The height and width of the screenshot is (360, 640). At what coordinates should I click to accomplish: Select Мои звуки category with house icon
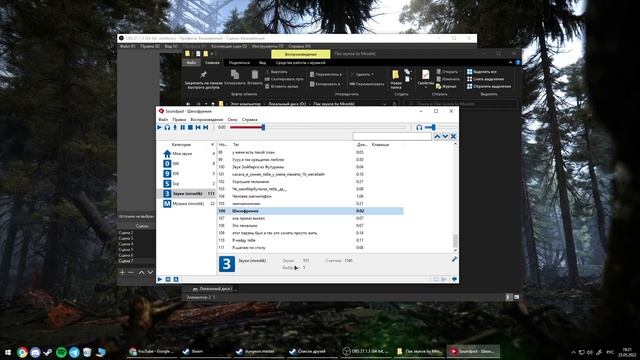pos(186,154)
